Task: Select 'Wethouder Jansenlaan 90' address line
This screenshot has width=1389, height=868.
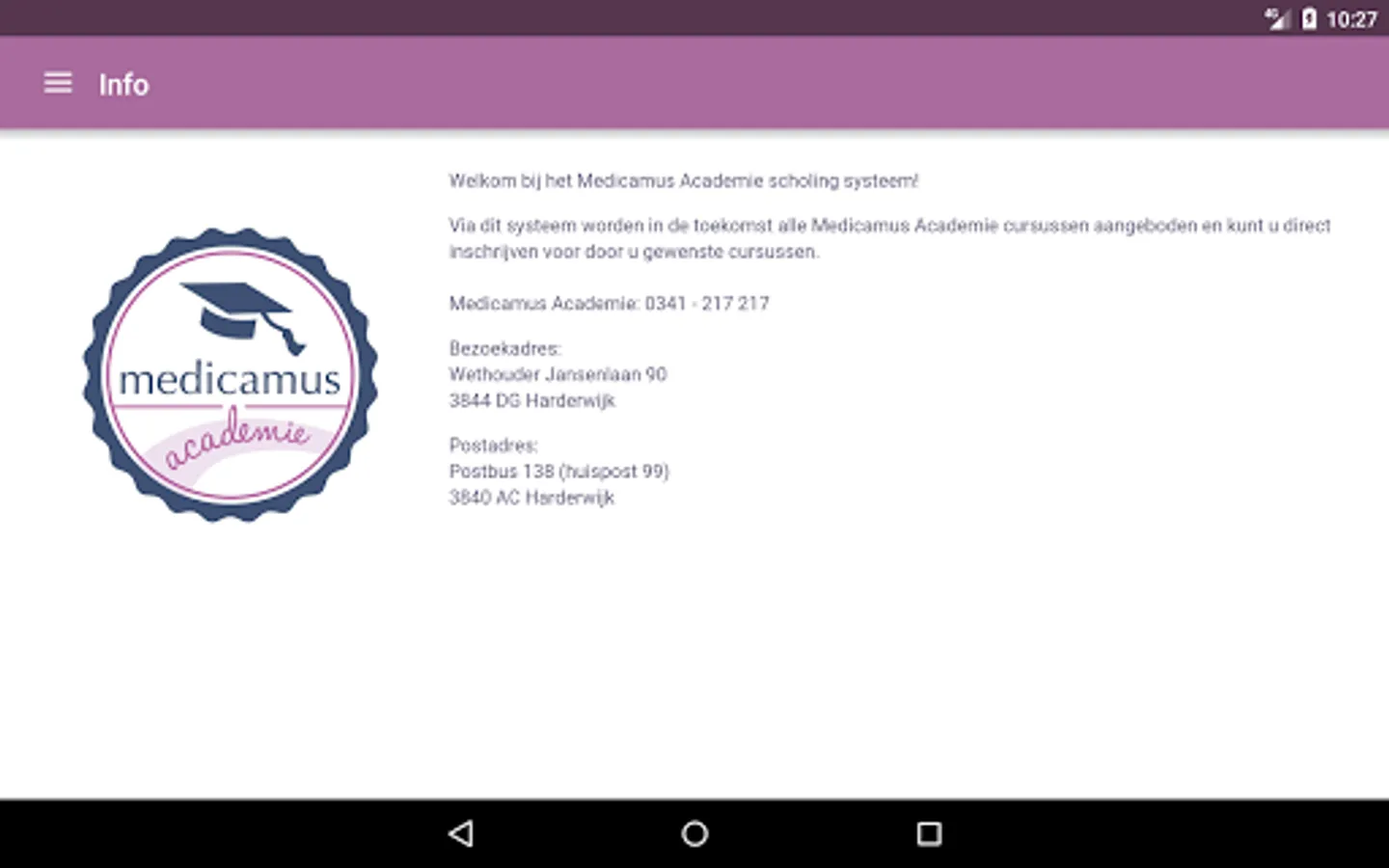Action: [558, 374]
